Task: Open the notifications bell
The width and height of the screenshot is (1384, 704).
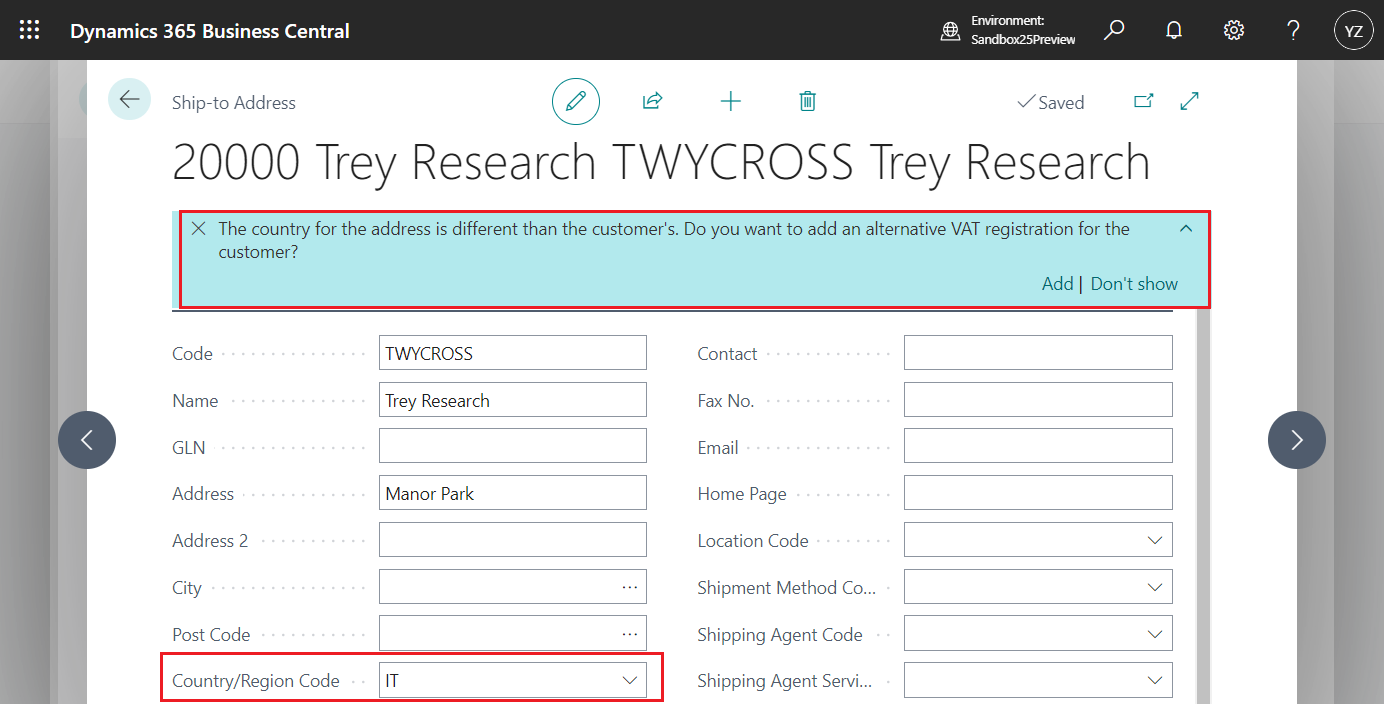Action: click(1174, 30)
